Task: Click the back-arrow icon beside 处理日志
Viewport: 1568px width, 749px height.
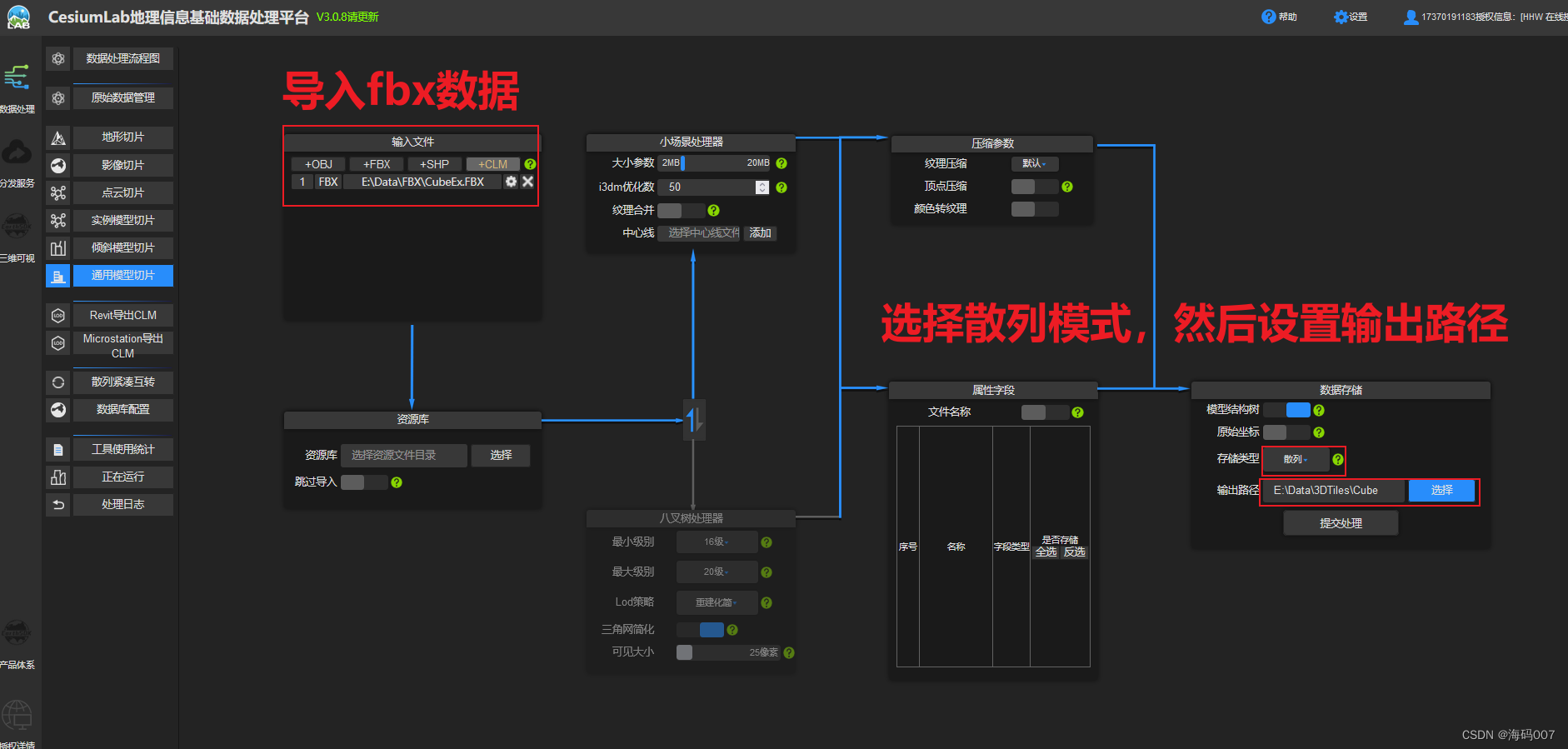Action: click(58, 505)
